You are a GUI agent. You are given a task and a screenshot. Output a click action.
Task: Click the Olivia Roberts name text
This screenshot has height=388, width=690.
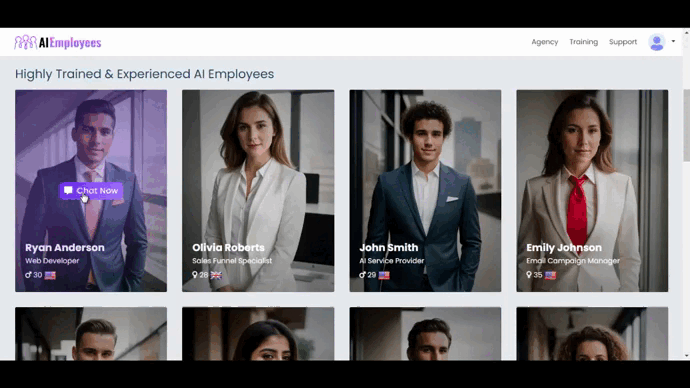tap(228, 248)
